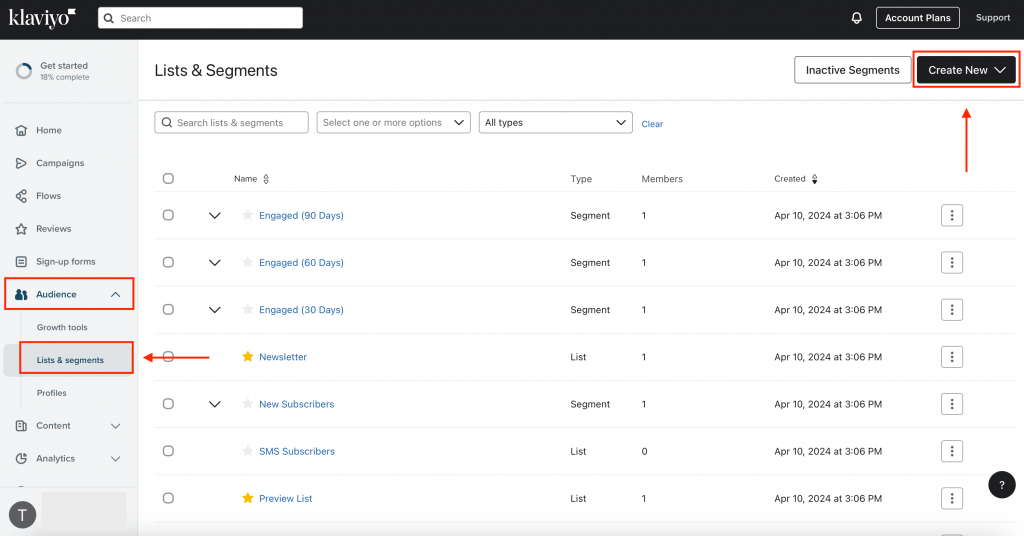Open the All types filter dropdown
The width and height of the screenshot is (1024, 536).
tap(556, 123)
